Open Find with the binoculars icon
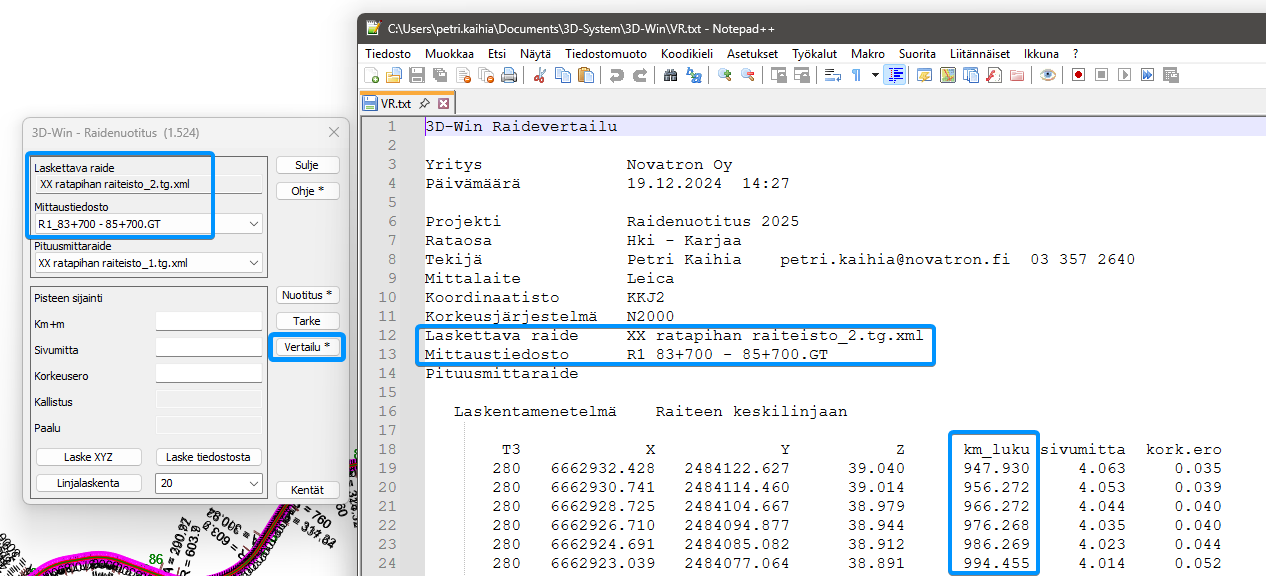1266x576 pixels. [671, 75]
